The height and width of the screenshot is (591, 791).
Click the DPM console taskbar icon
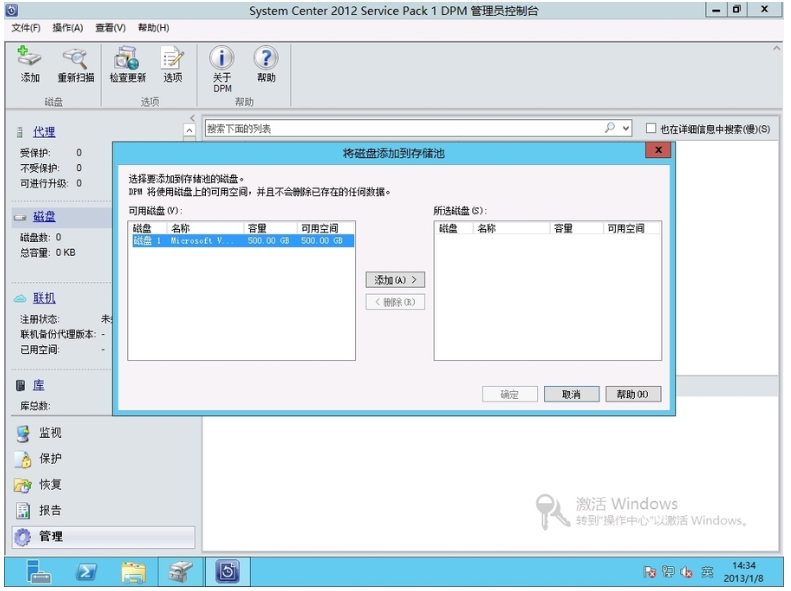coord(228,572)
